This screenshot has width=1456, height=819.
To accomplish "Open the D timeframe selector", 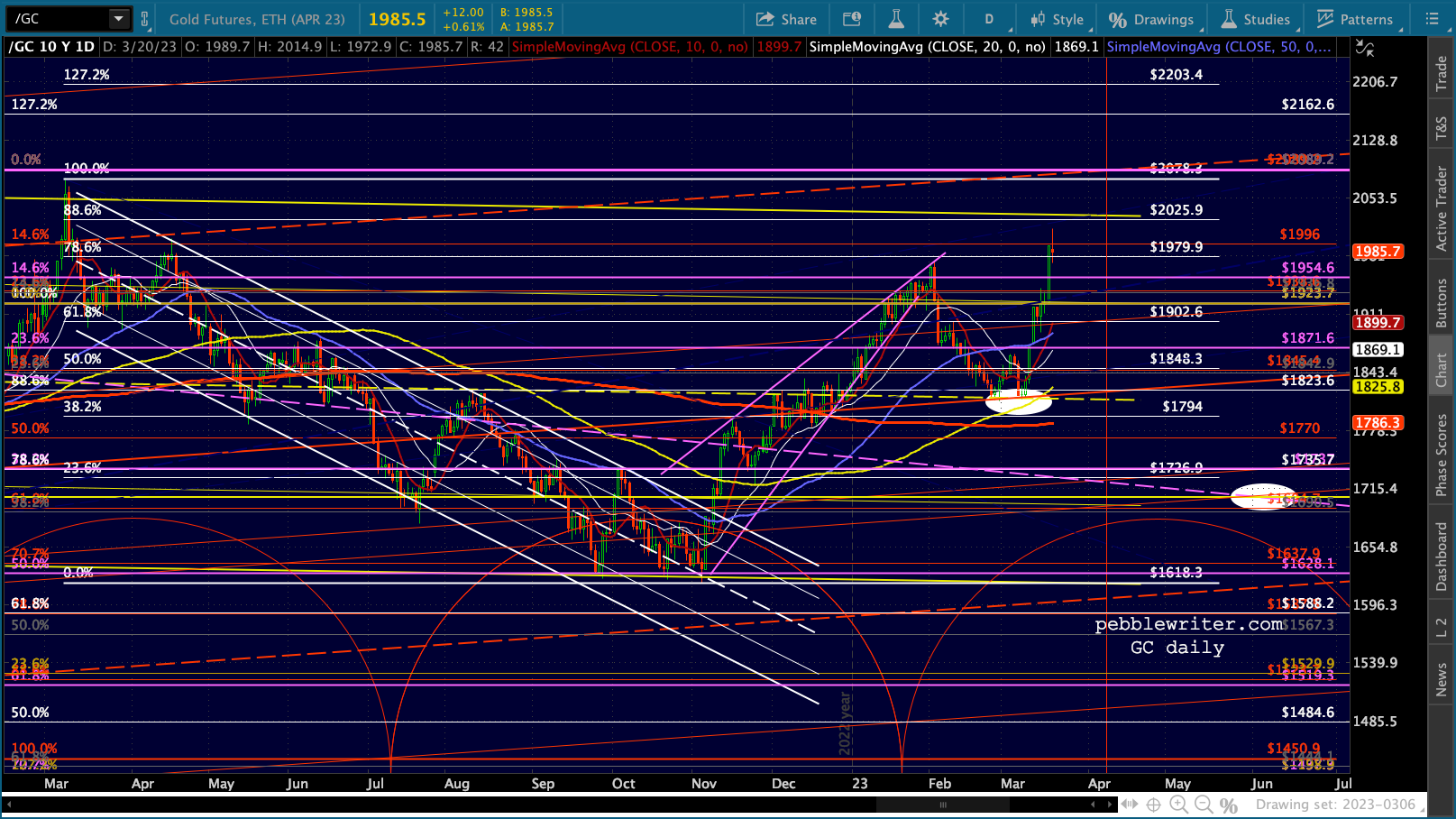I will [989, 19].
